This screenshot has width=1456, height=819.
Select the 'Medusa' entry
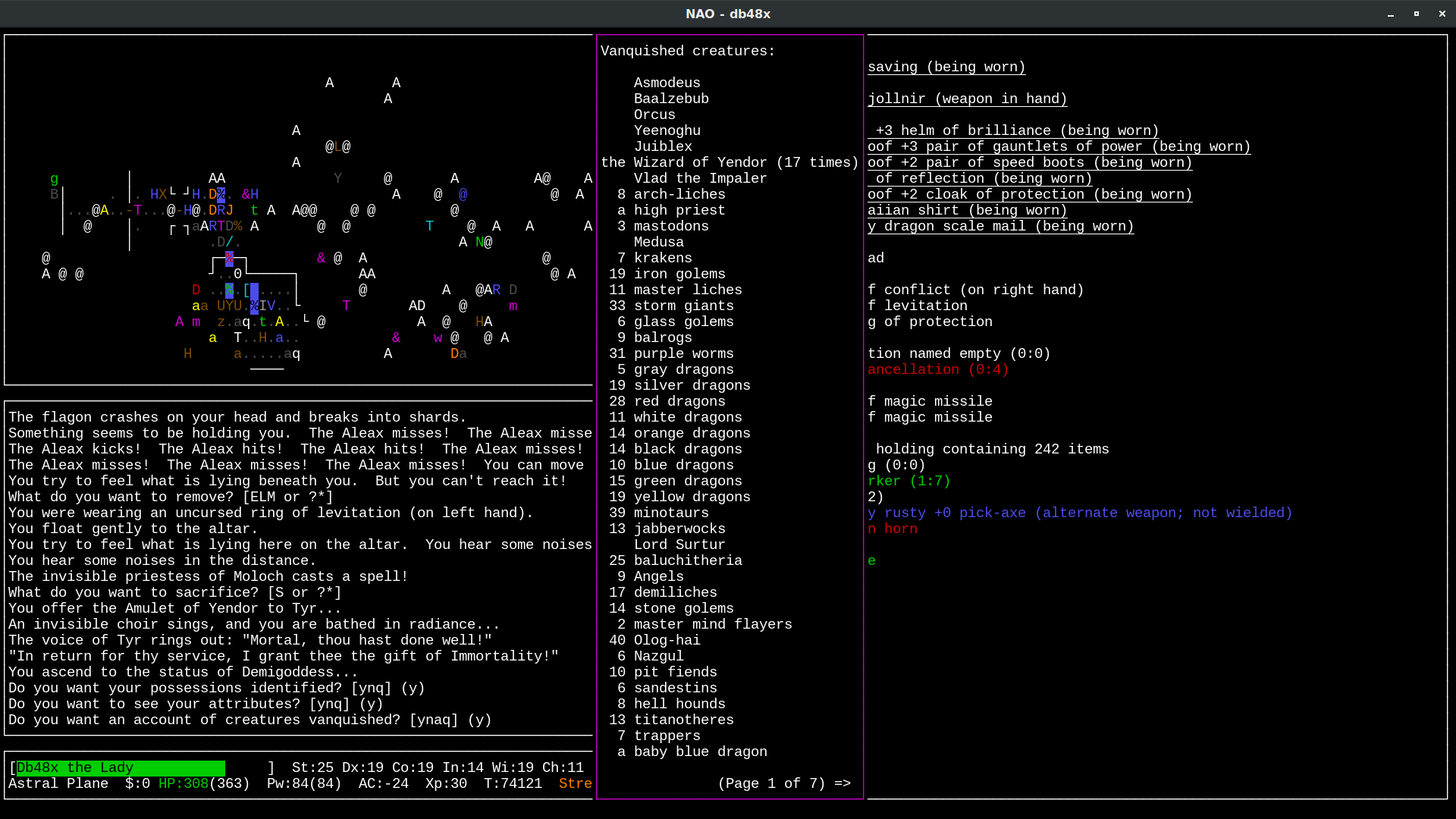(x=659, y=242)
